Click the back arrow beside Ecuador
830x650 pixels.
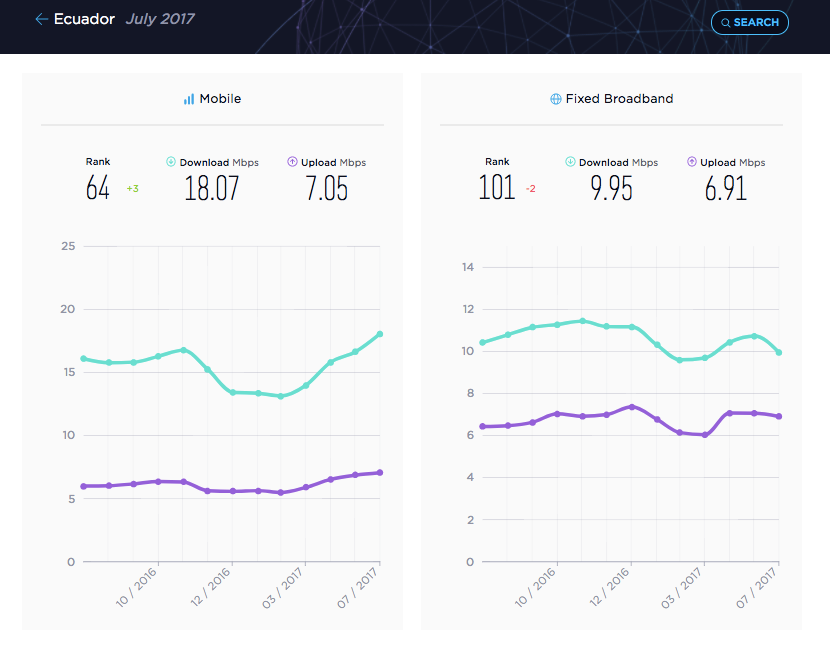coord(41,20)
